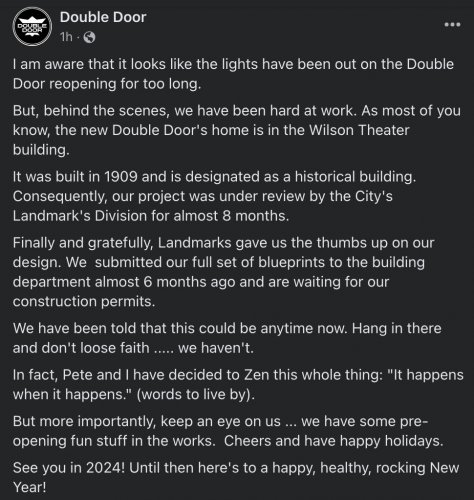Viewport: 474px width, 500px height.
Task: Click the paragraph starting 'It was built in 1909'
Action: pyautogui.click(x=214, y=196)
